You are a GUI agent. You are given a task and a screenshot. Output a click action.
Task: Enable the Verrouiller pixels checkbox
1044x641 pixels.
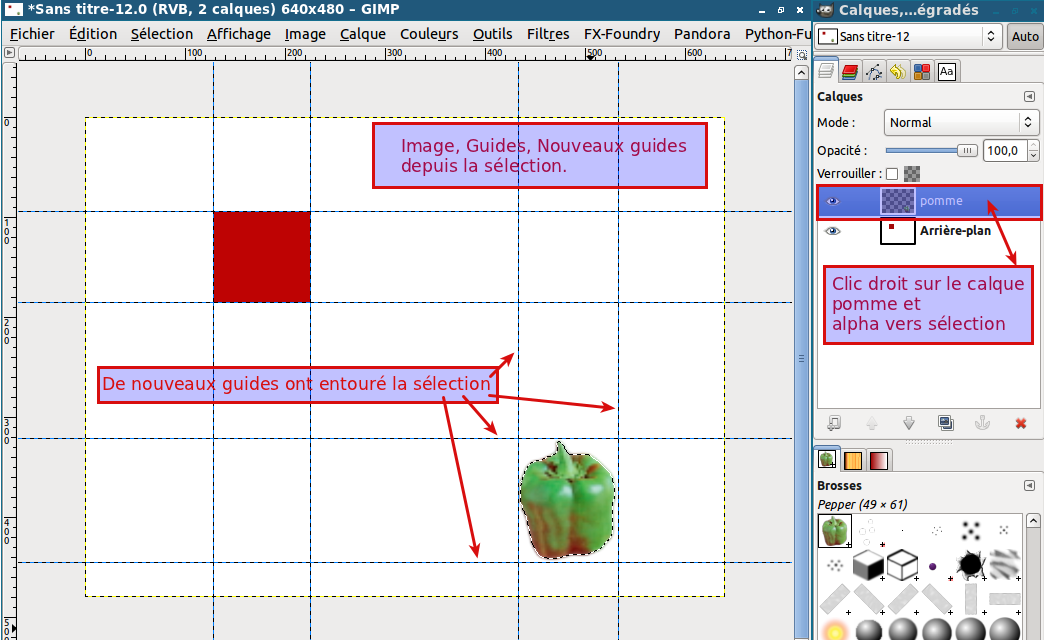pyautogui.click(x=892, y=174)
